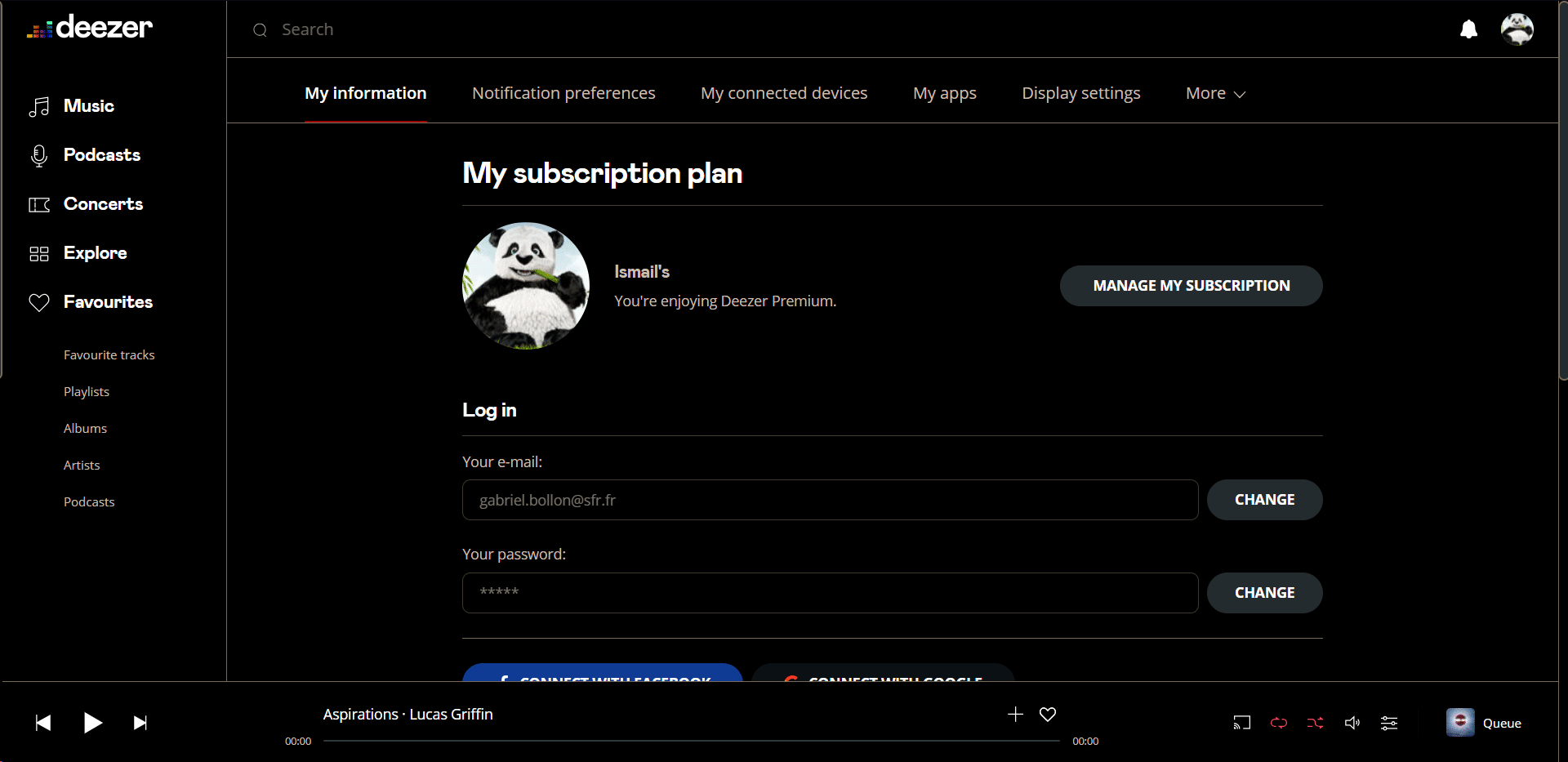The height and width of the screenshot is (762, 1568).
Task: Open Podcasts microphone icon in main sidebar
Action: click(x=39, y=155)
